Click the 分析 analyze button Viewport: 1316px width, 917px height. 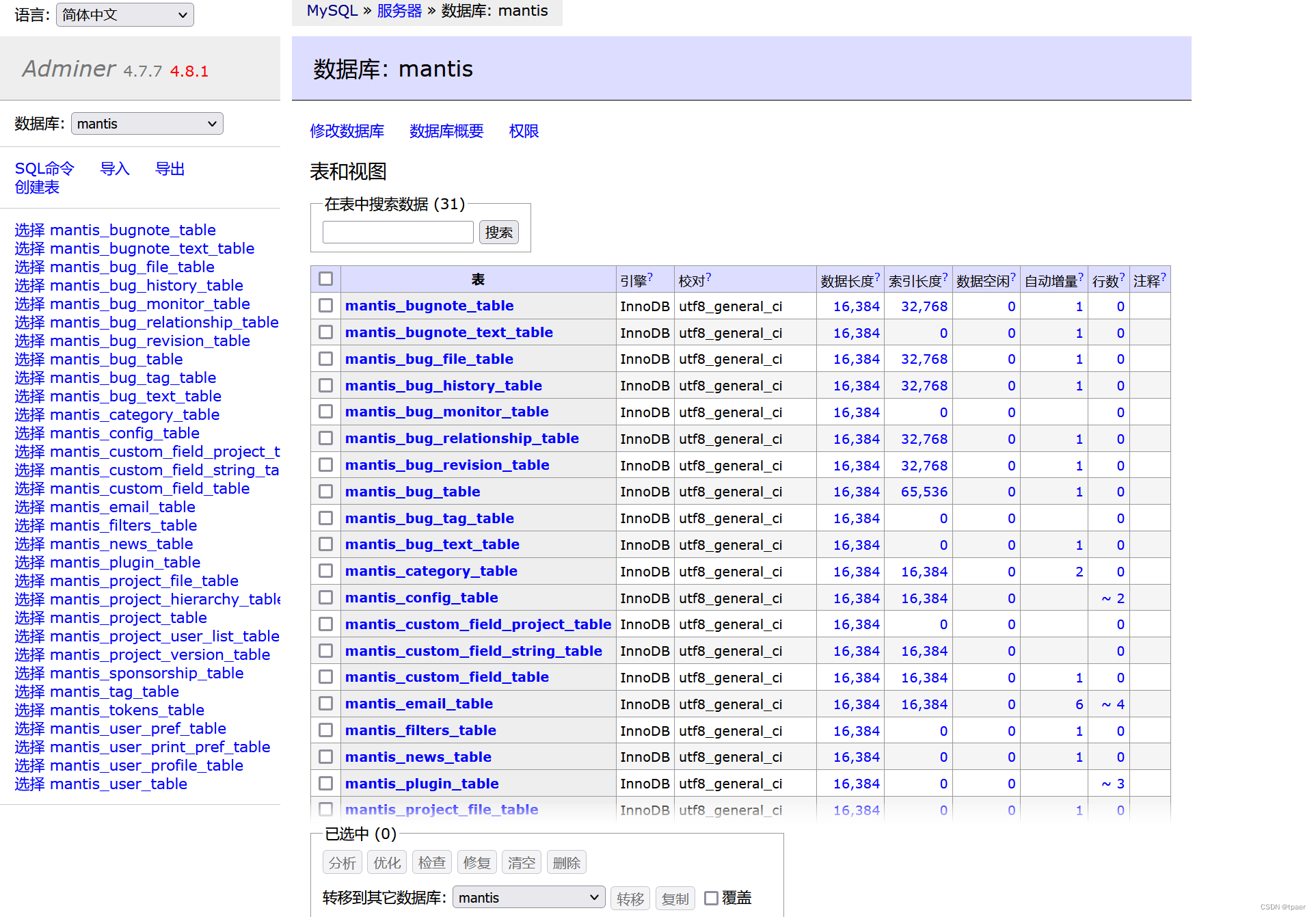click(x=342, y=863)
